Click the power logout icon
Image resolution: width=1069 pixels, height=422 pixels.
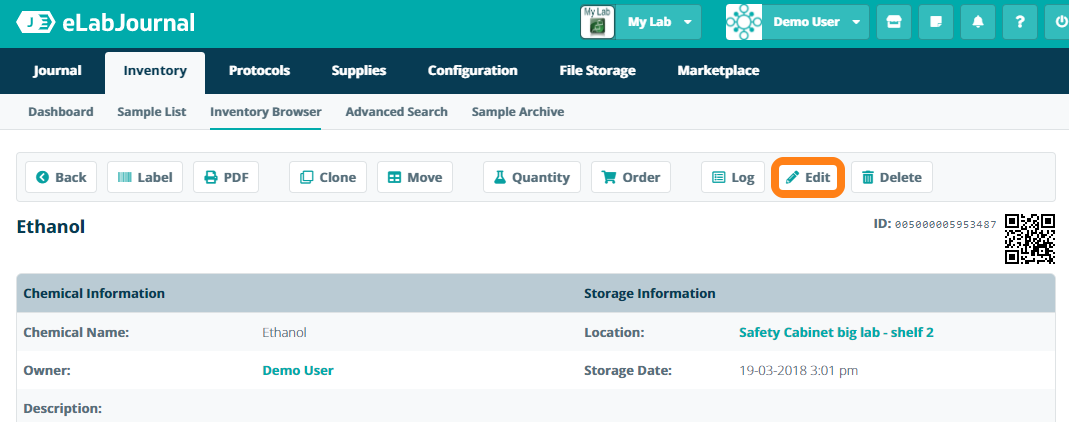point(1059,22)
